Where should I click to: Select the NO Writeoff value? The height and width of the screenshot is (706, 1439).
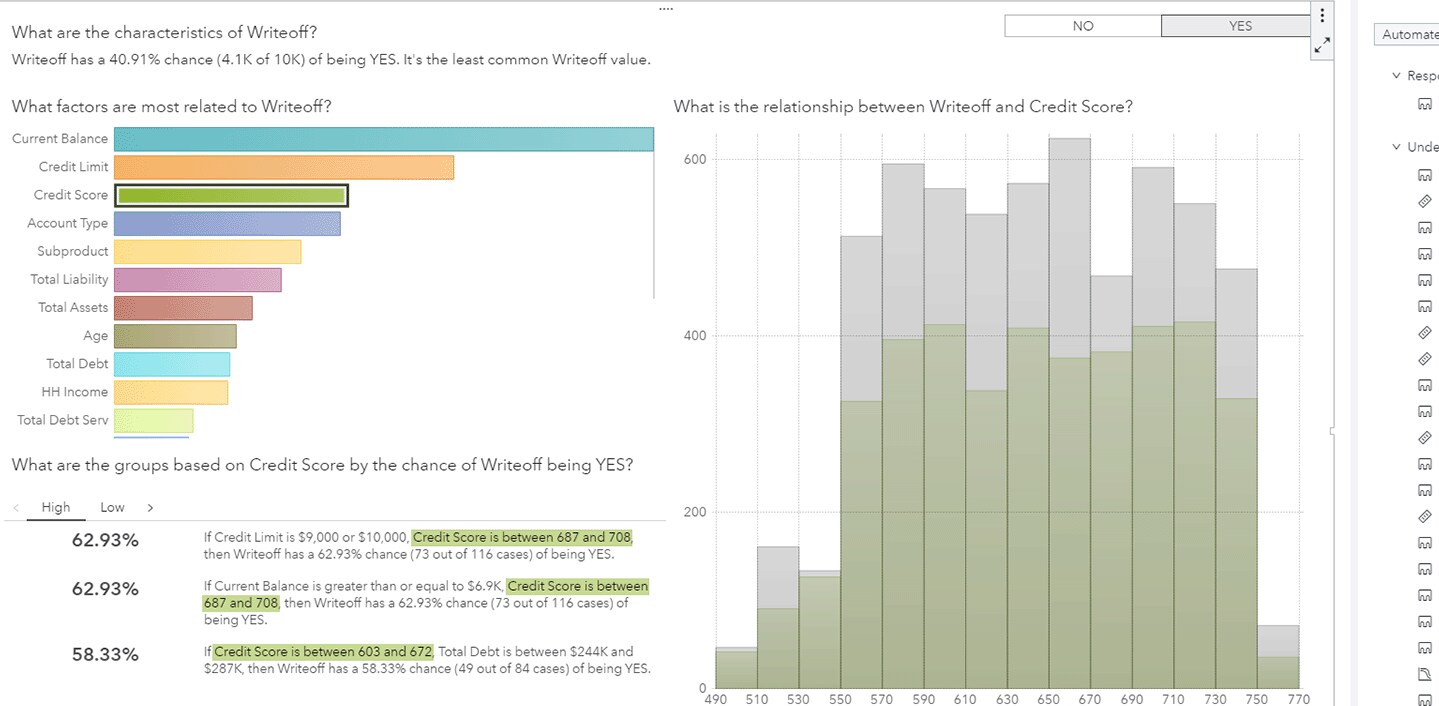(1083, 26)
